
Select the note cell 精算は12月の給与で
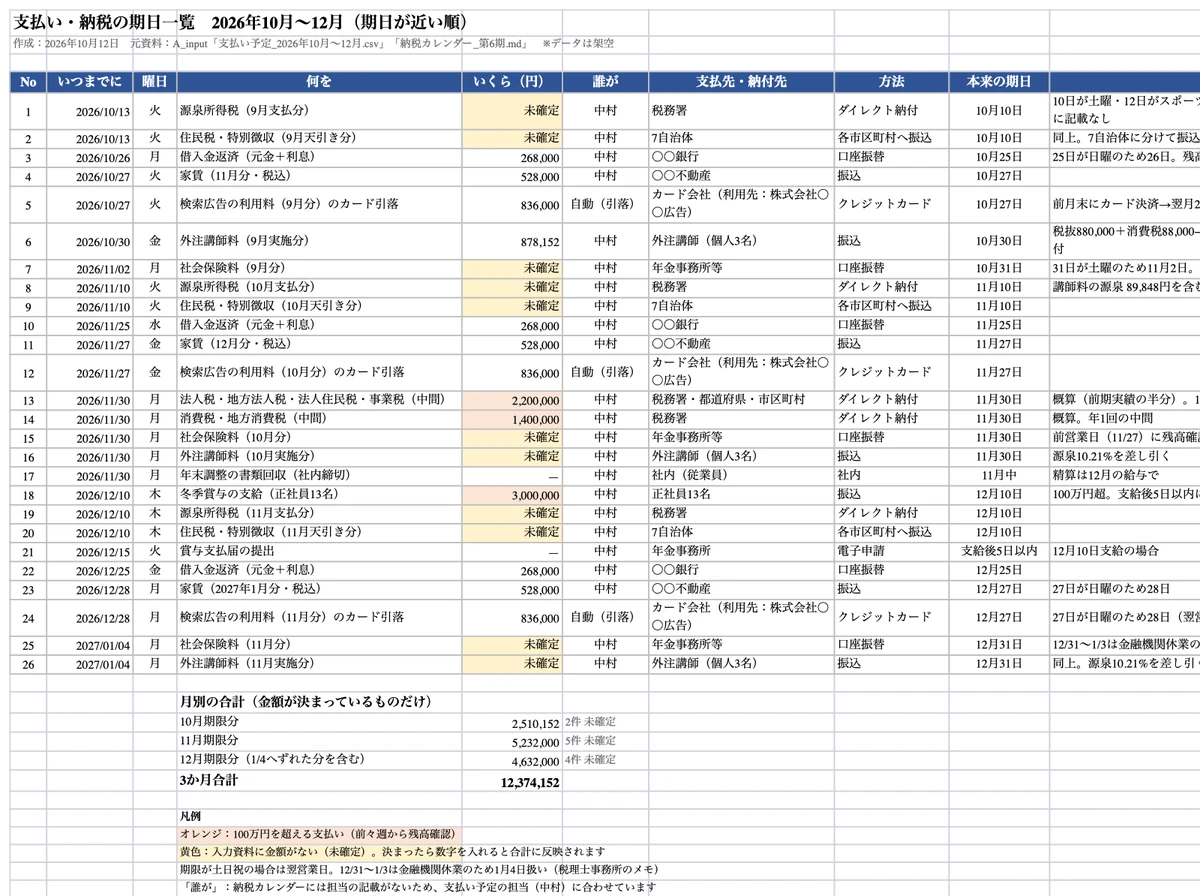(1124, 475)
